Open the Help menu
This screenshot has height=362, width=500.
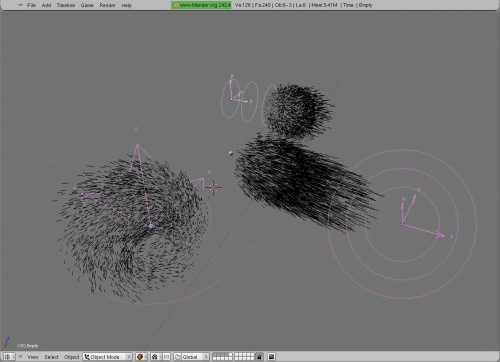coord(126,5)
